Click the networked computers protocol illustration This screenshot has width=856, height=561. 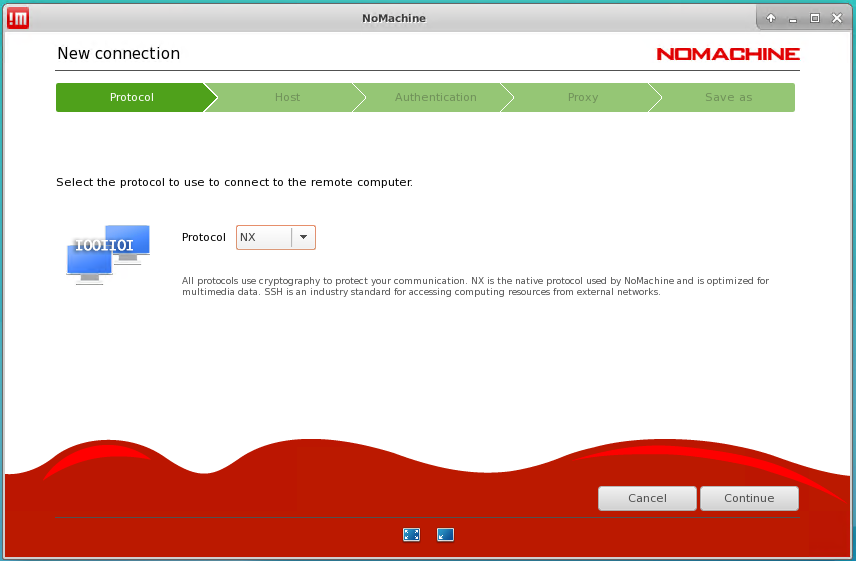point(108,254)
